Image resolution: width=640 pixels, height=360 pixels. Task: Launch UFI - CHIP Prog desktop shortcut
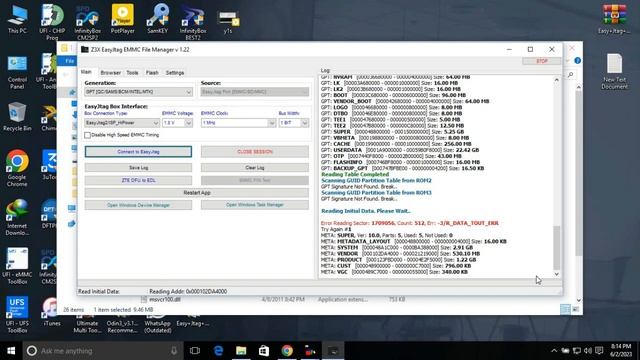click(52, 22)
